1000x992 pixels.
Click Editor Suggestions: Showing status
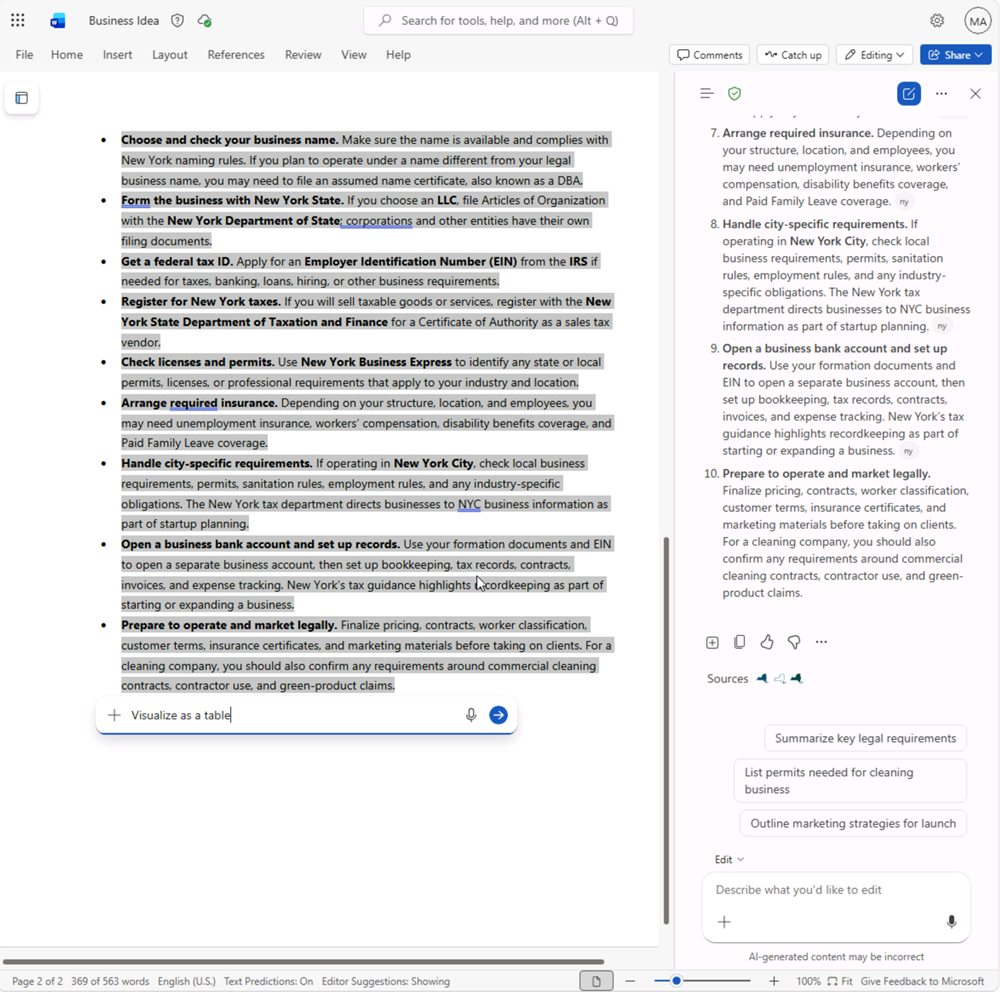[x=385, y=981]
